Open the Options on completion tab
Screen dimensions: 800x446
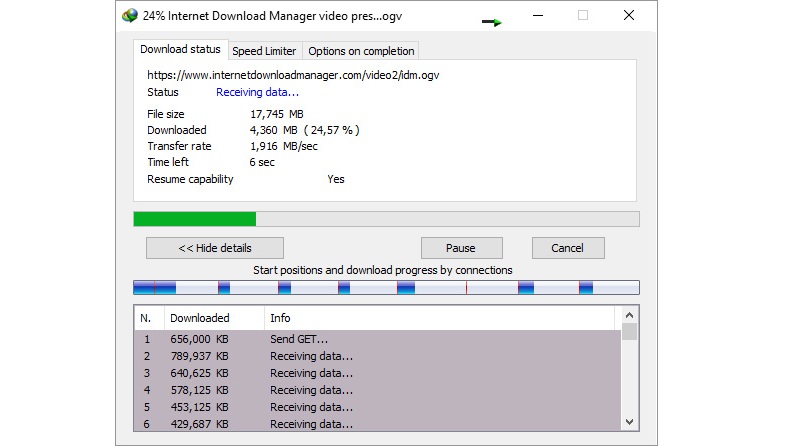tap(361, 51)
